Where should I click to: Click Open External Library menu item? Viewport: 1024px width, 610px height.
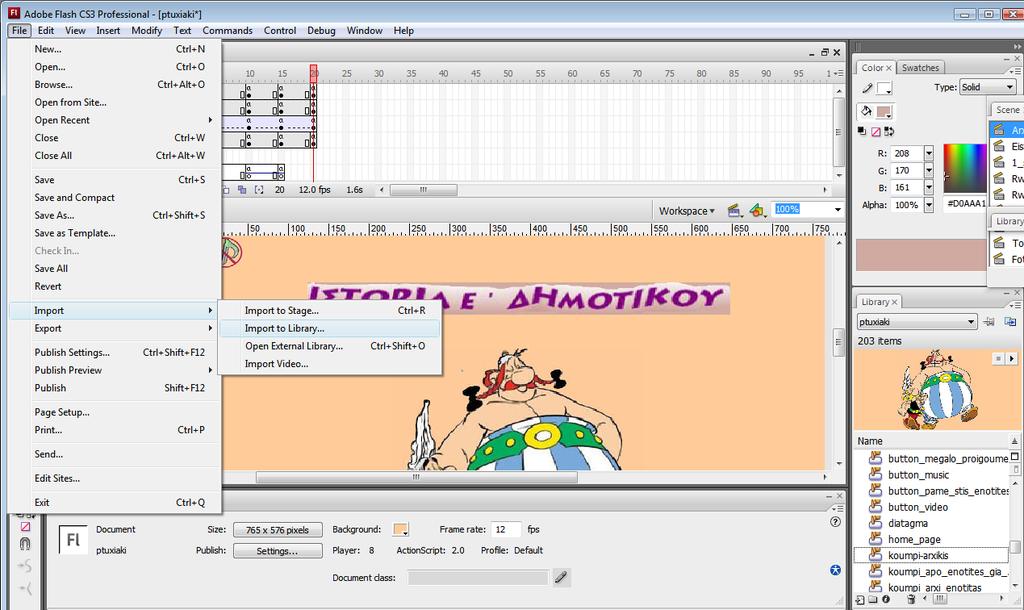(x=330, y=346)
